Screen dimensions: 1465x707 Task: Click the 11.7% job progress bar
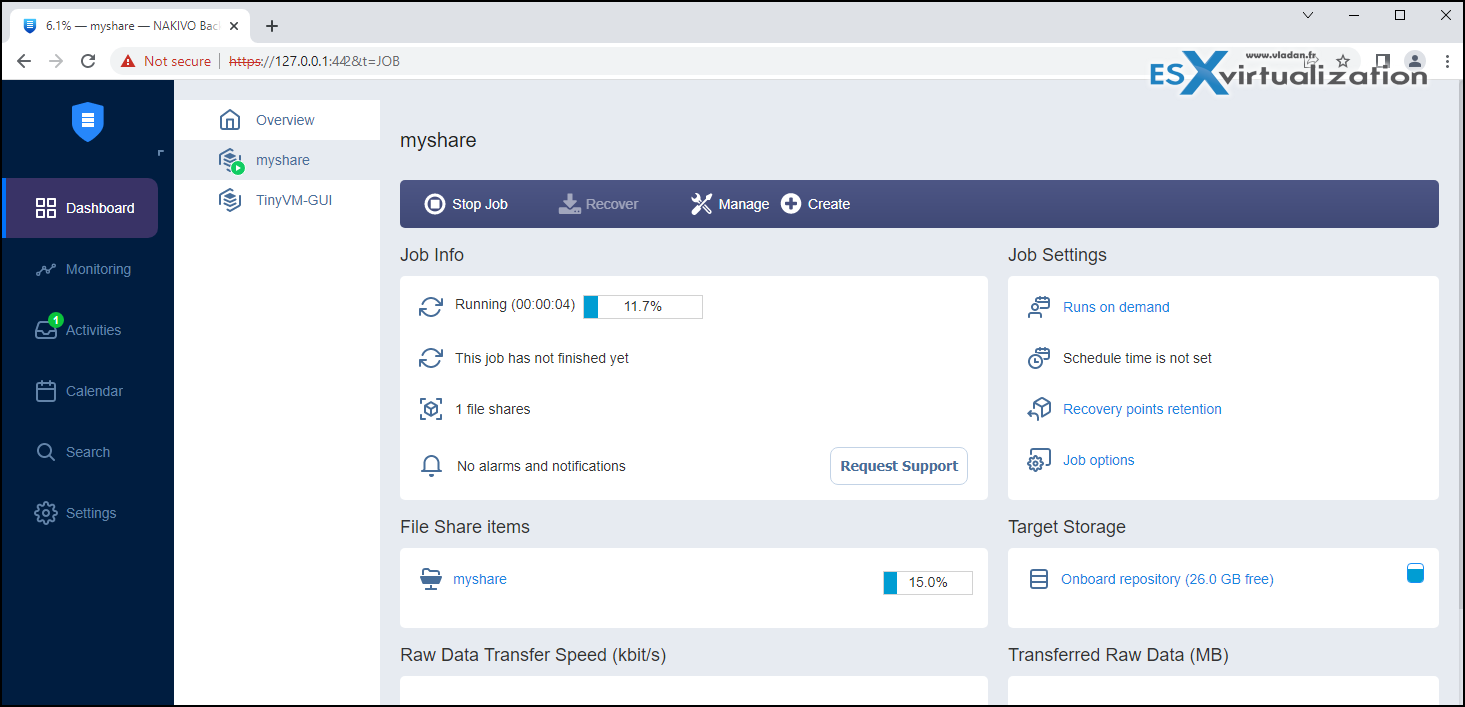coord(643,307)
